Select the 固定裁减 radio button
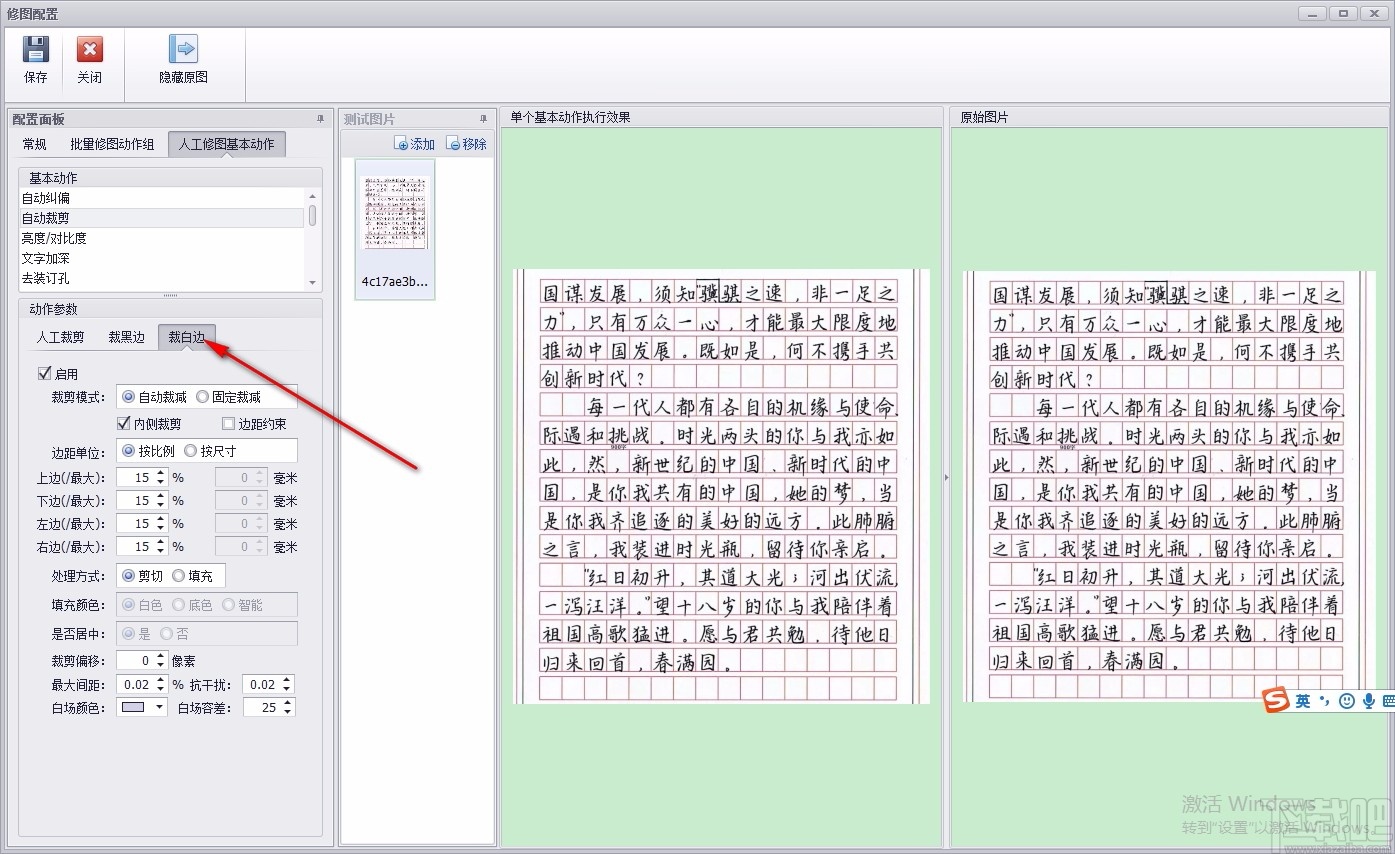This screenshot has width=1395, height=854. (x=203, y=397)
